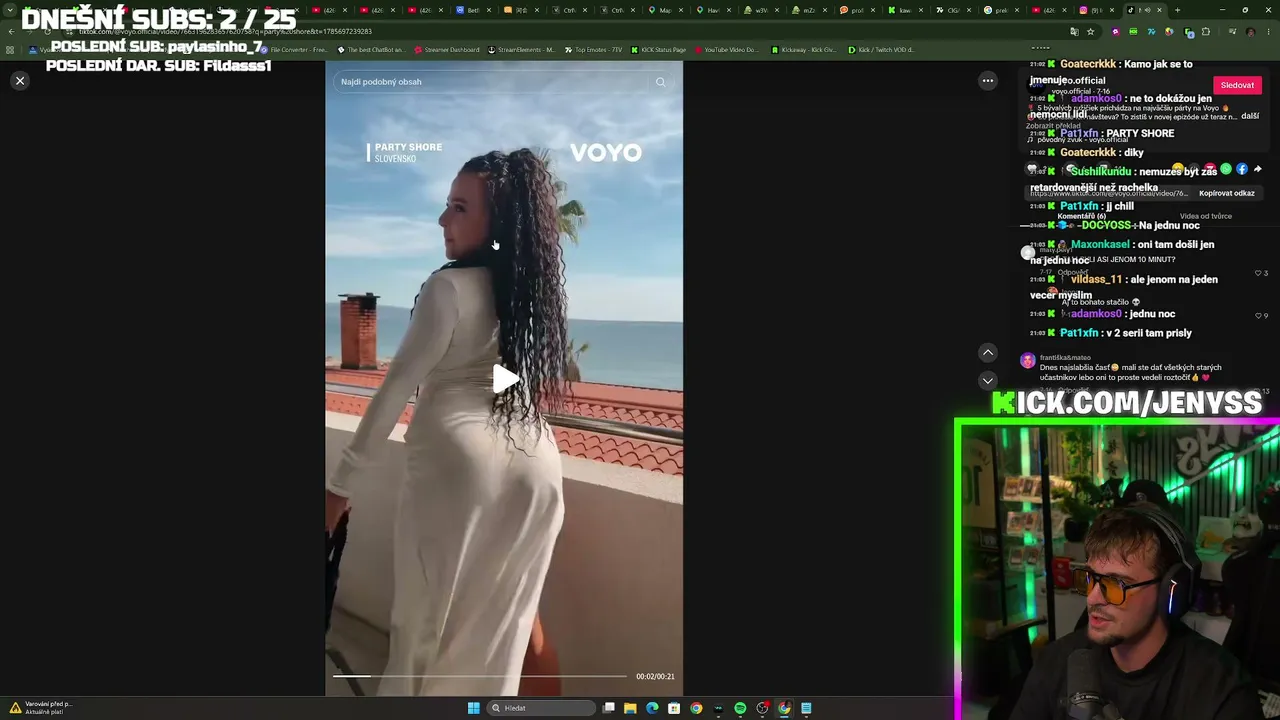Click the magnifier icon in video search
The image size is (1280, 720).
(x=660, y=82)
